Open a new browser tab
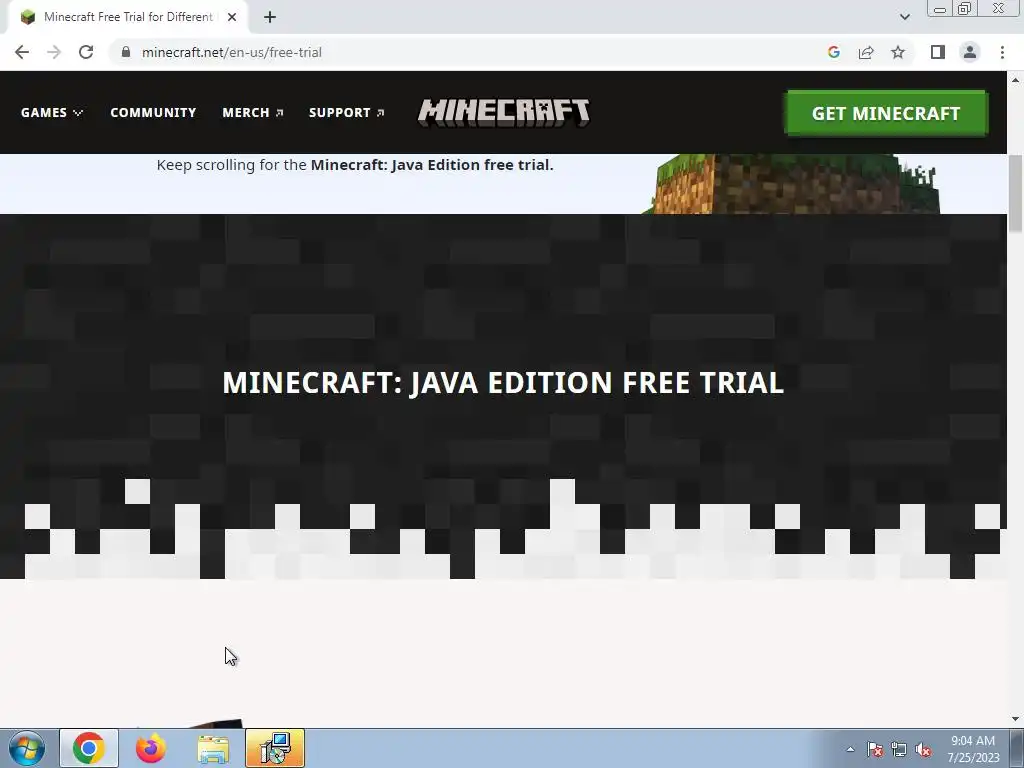The height and width of the screenshot is (768, 1024). [270, 17]
